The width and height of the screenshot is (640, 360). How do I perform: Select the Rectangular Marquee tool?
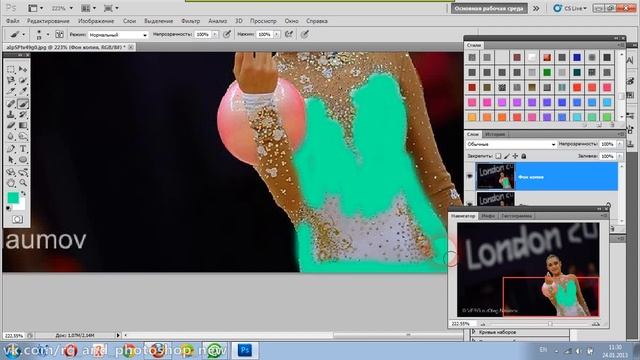(11, 69)
